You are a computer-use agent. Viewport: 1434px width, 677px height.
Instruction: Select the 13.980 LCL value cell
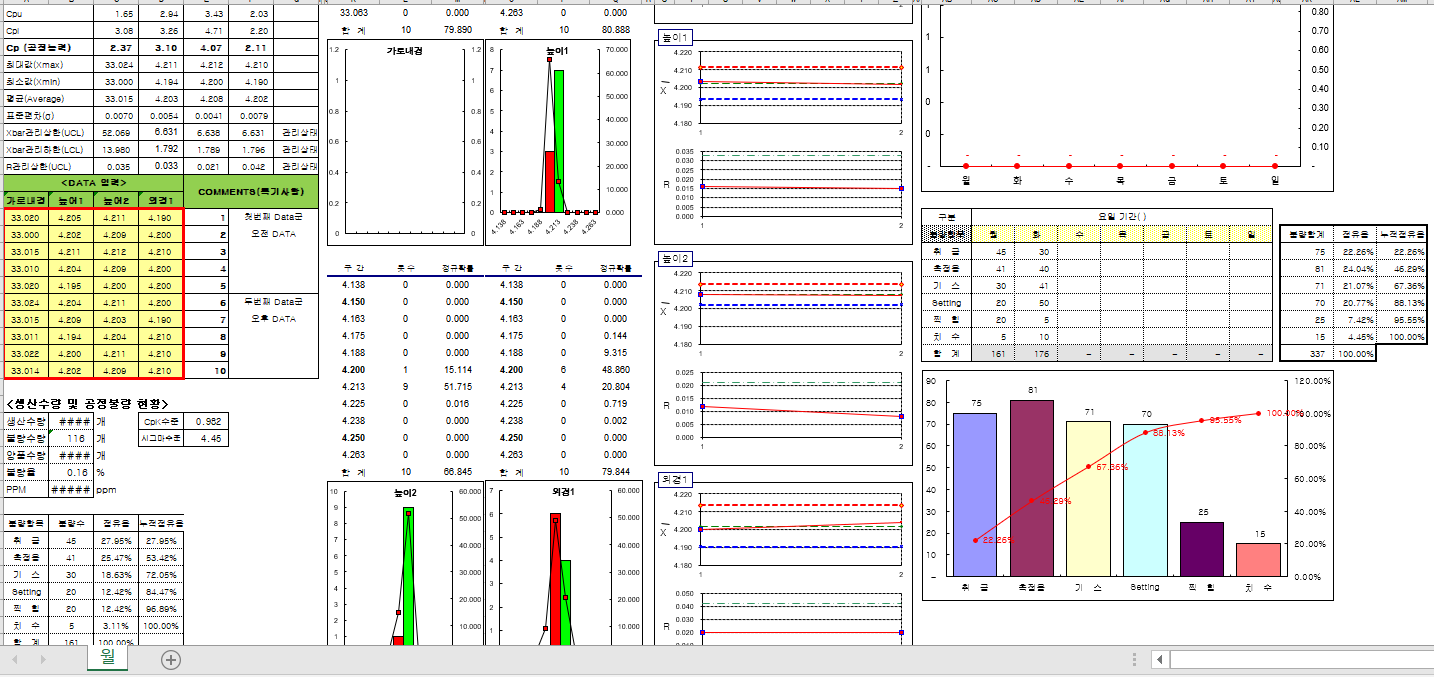pos(116,149)
